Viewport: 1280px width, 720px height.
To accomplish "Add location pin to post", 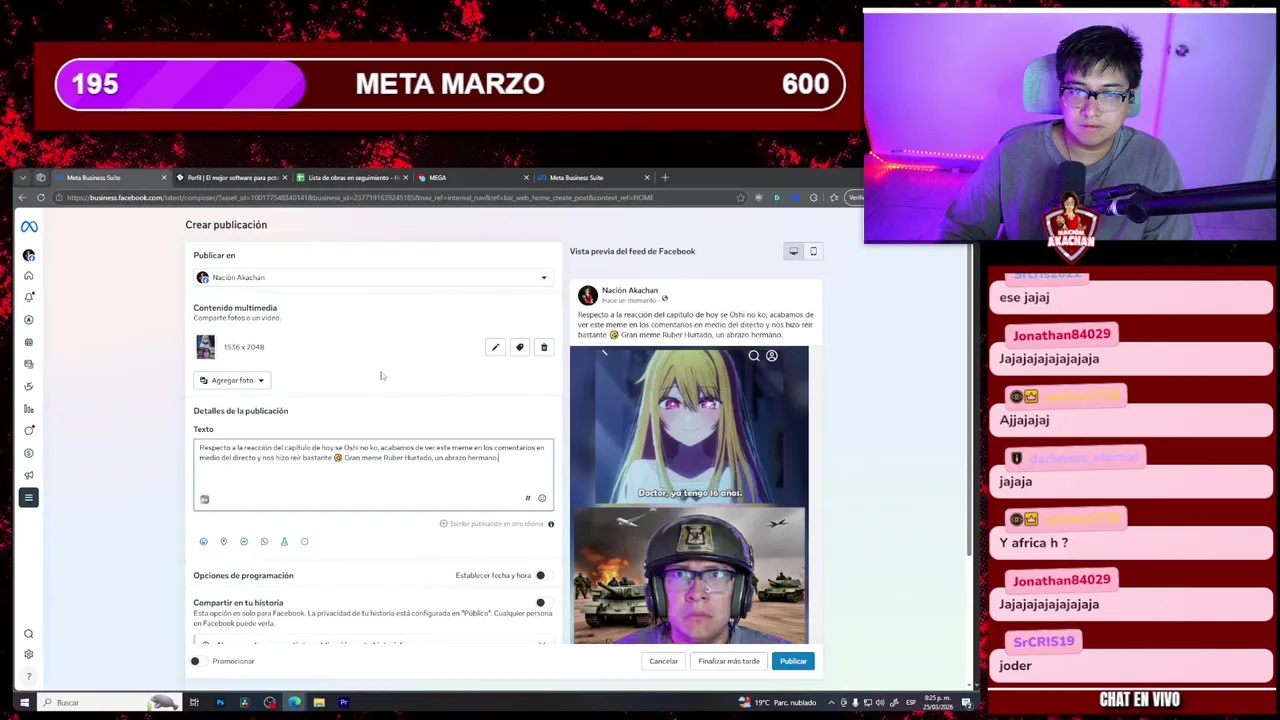I will click(223, 541).
